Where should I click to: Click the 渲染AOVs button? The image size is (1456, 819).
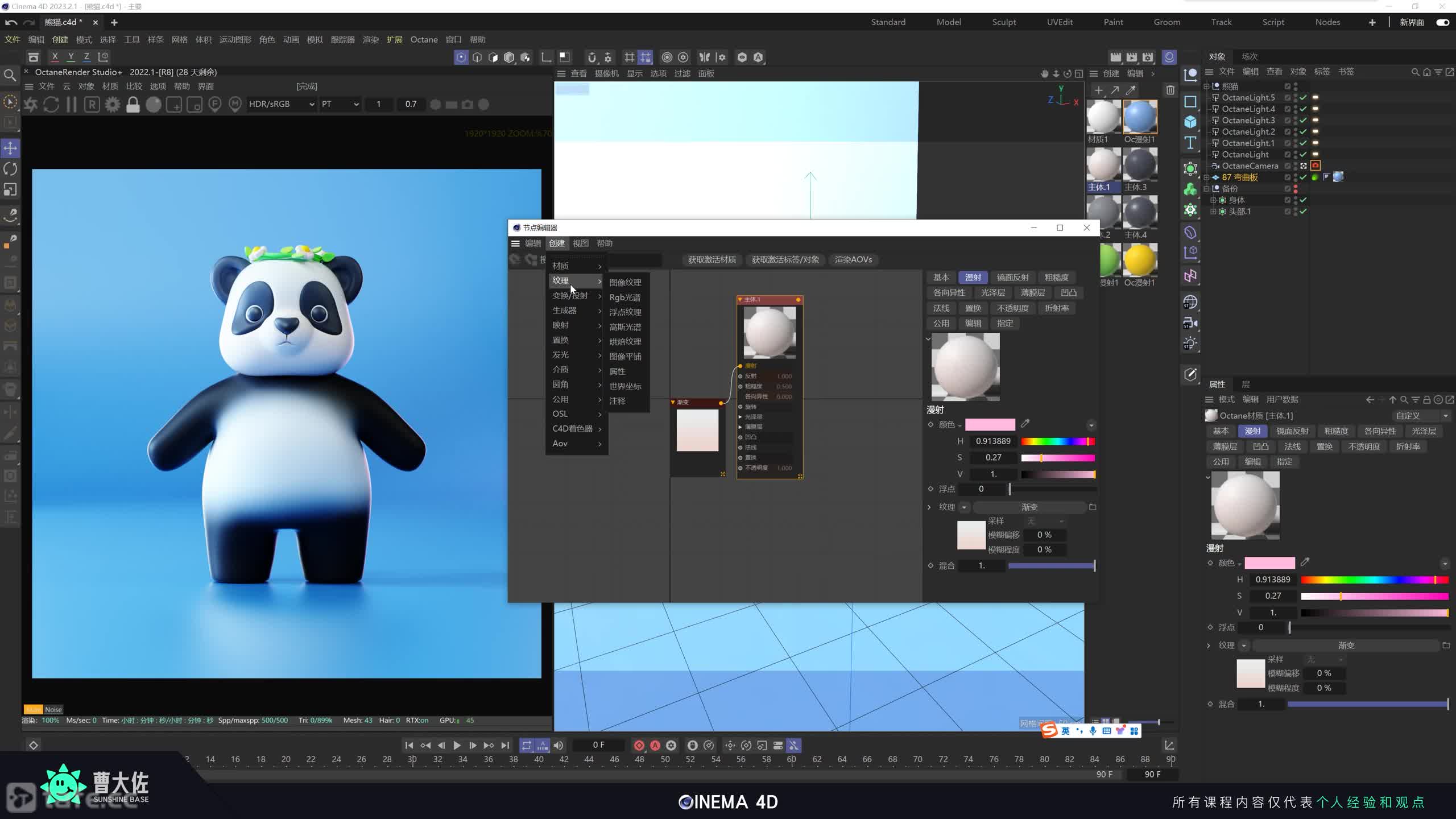click(853, 259)
